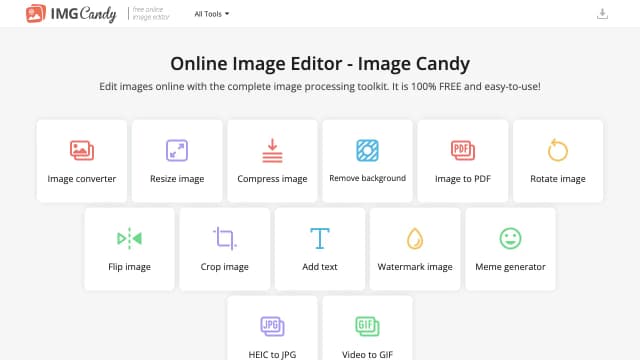
Task: Click the IMG Candy wordmark text
Action: pyautogui.click(x=84, y=14)
